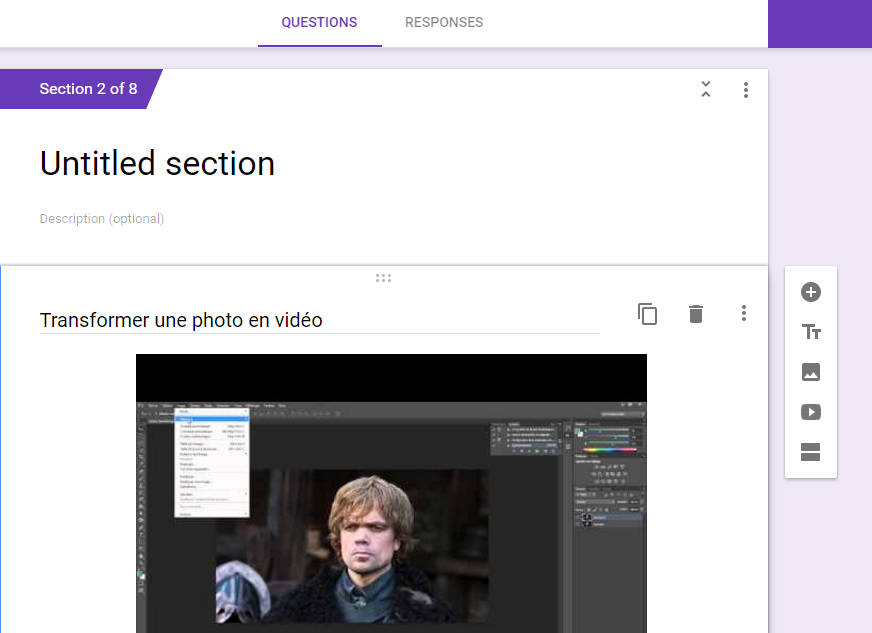
Task: Delete the video item with trash icon
Action: point(696,314)
